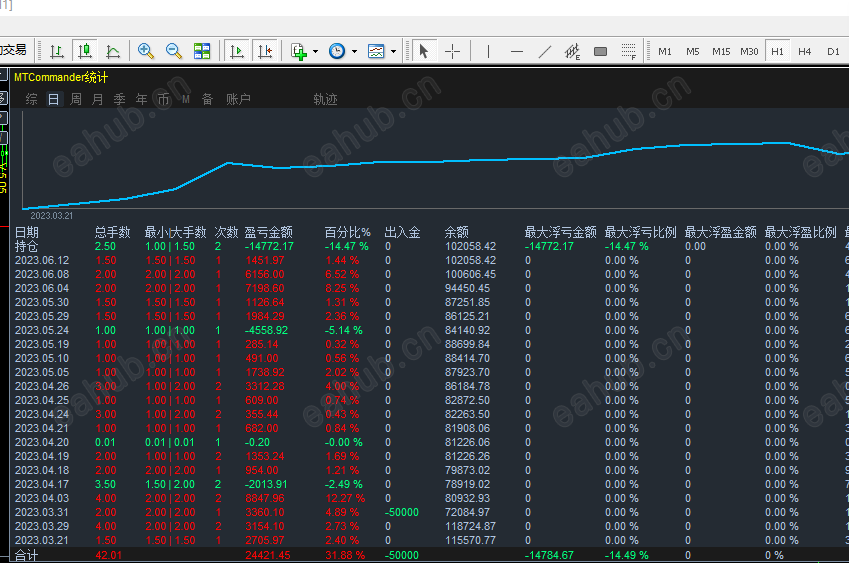The image size is (849, 563).
Task: Draw a horizontal line tool
Action: pyautogui.click(x=517, y=51)
